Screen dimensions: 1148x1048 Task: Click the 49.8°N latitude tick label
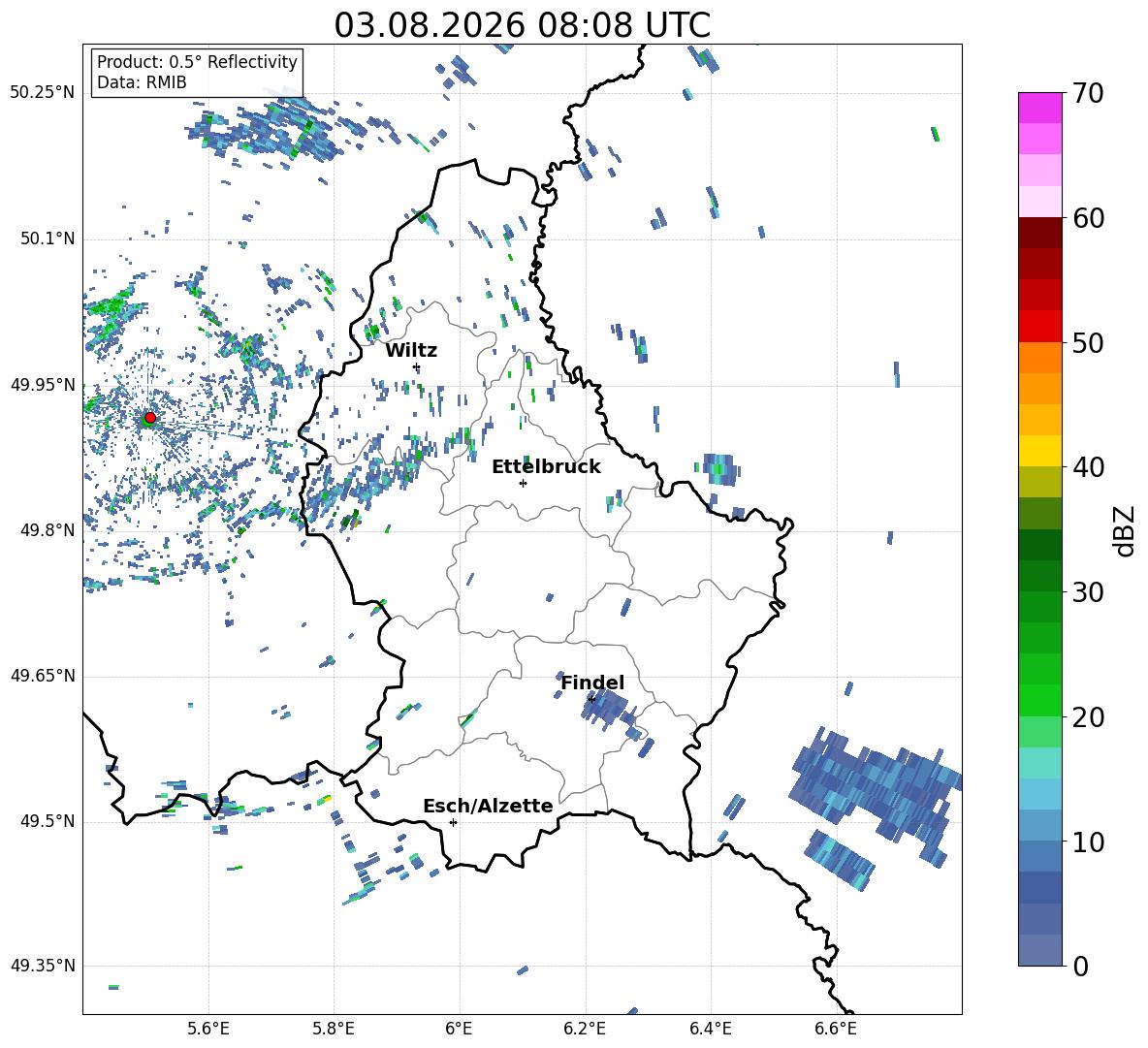[x=43, y=530]
